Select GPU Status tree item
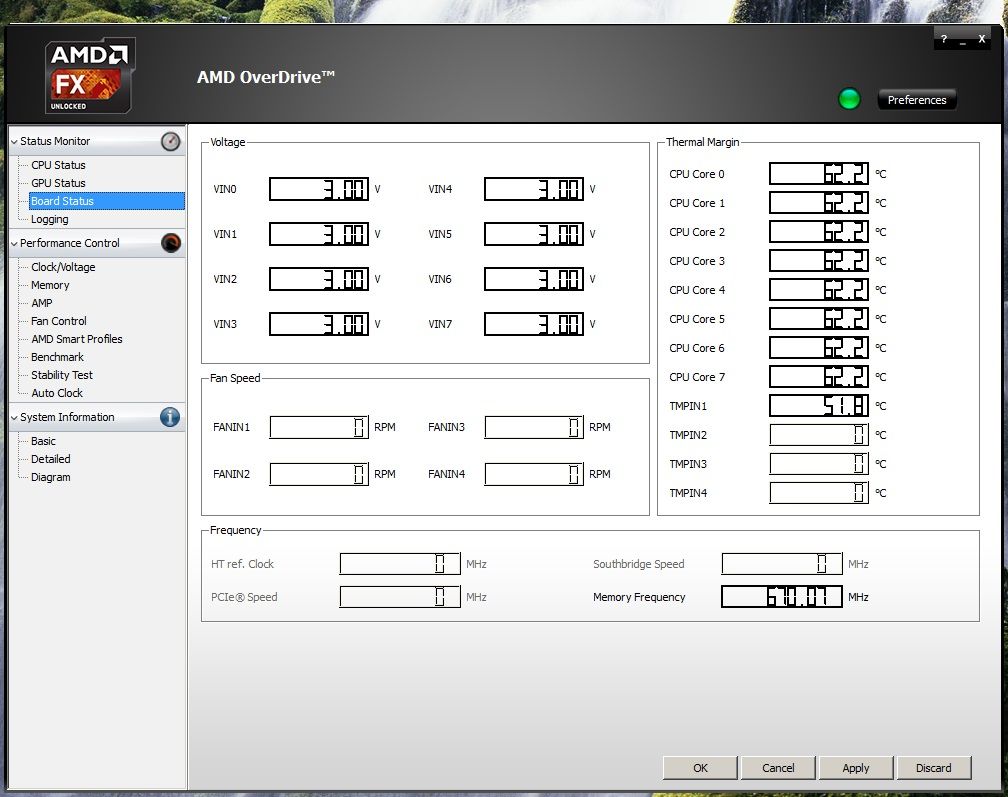This screenshot has height=797, width=1008. 58,183
